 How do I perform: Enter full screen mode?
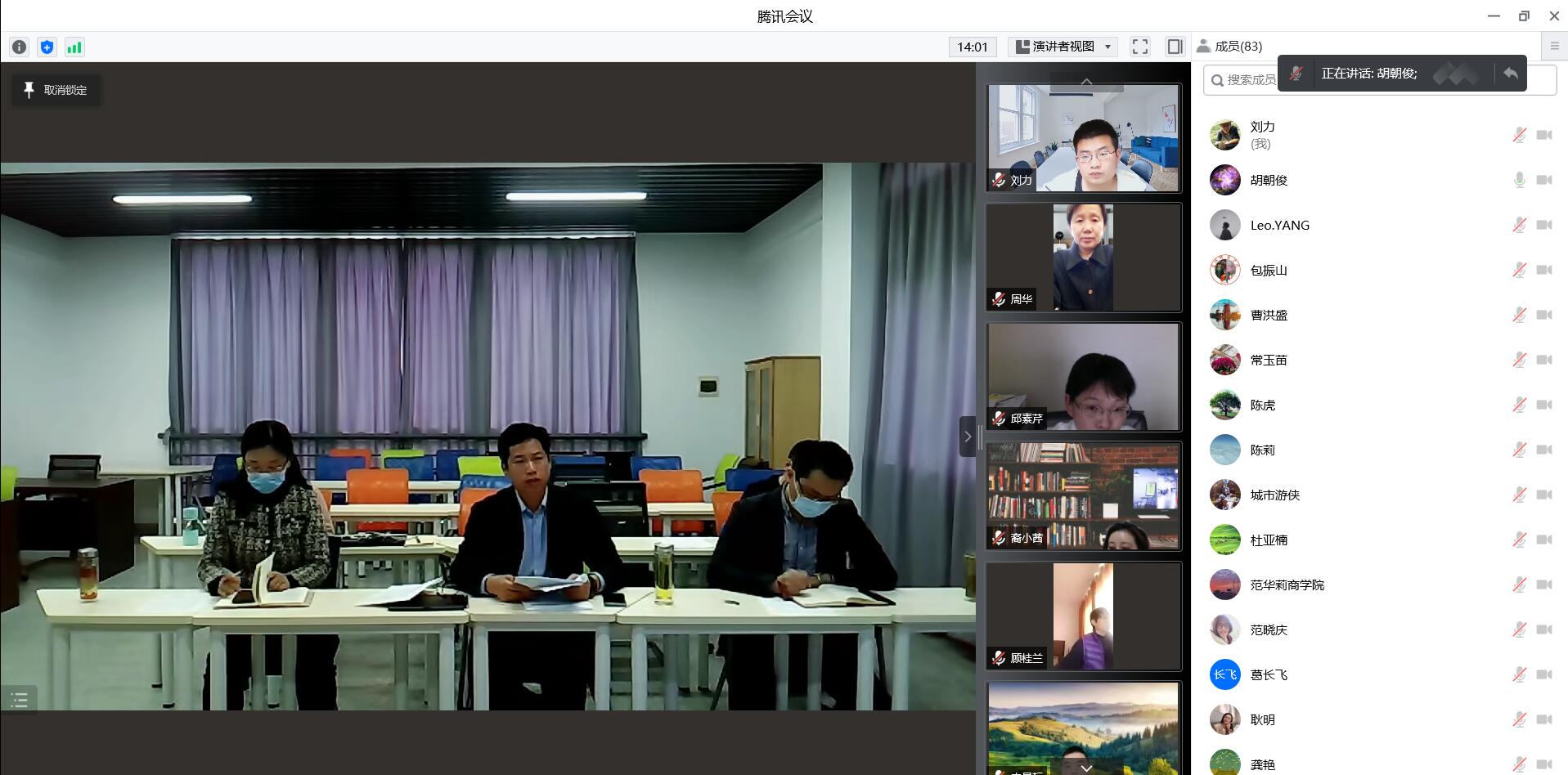tap(1139, 47)
